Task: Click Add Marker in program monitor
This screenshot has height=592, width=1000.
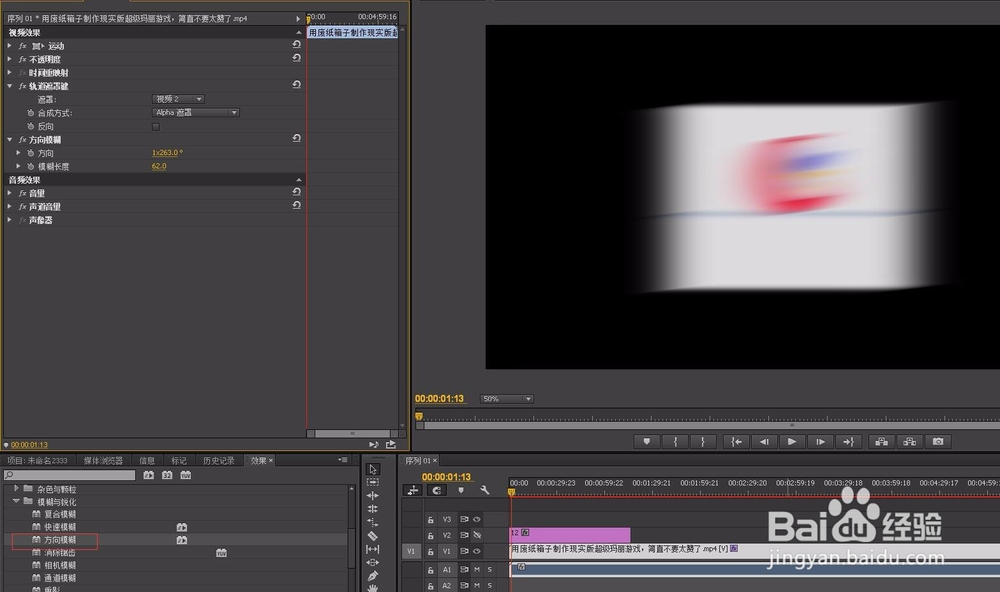Action: click(x=647, y=441)
